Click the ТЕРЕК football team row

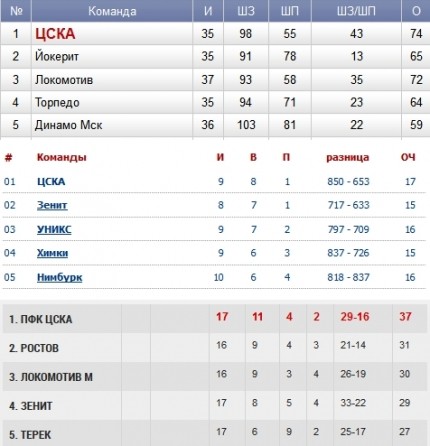[215, 434]
